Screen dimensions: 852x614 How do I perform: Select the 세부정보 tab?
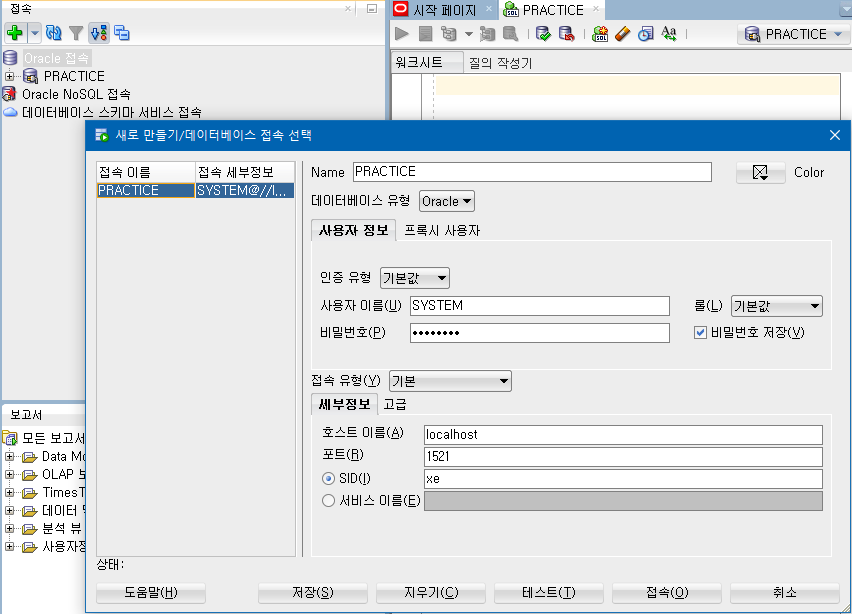(344, 404)
